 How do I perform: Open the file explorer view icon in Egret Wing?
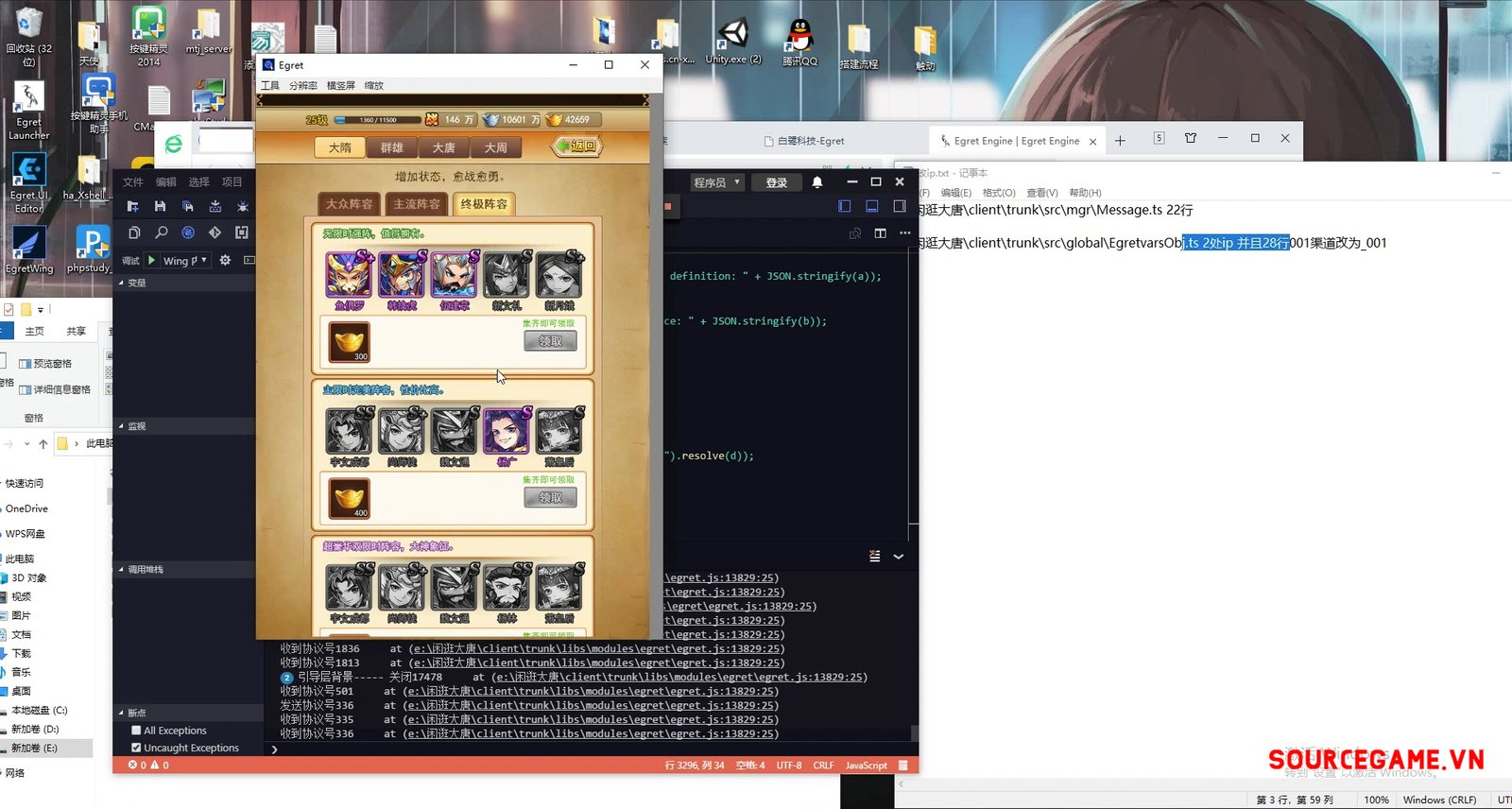click(134, 232)
